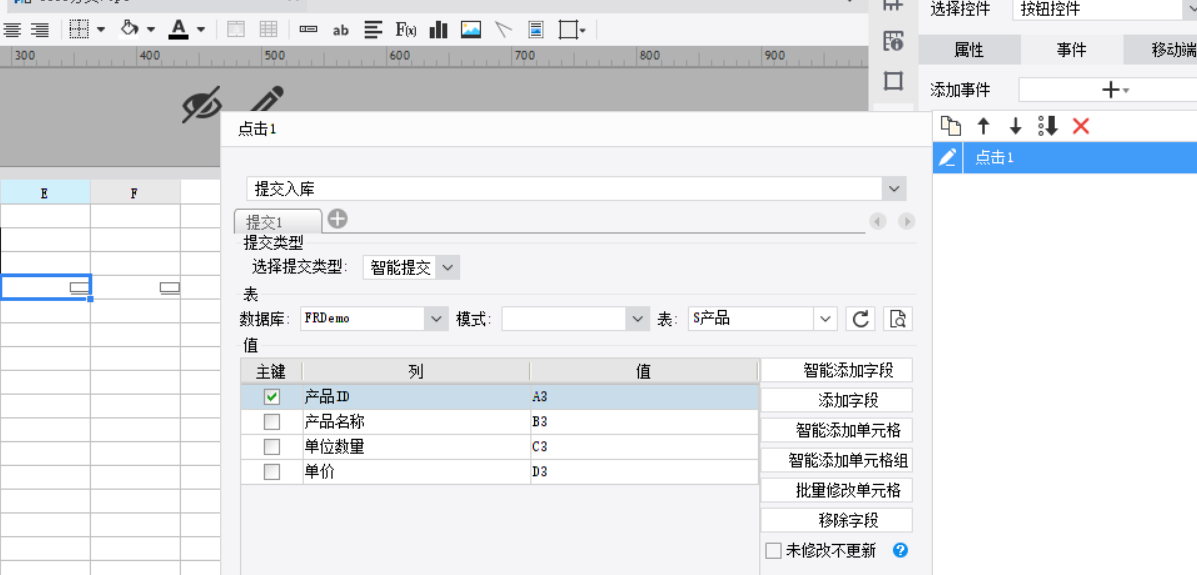The width and height of the screenshot is (1197, 575).
Task: Check primary key for 产品名称
Action: coord(272,422)
